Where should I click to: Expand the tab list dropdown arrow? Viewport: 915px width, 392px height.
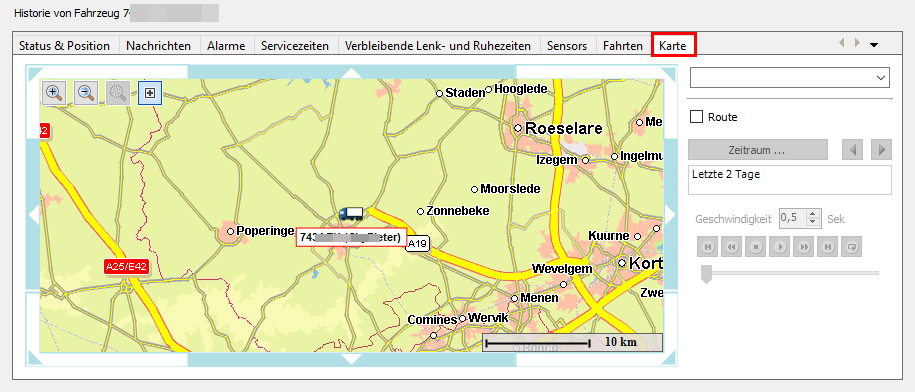tap(874, 44)
